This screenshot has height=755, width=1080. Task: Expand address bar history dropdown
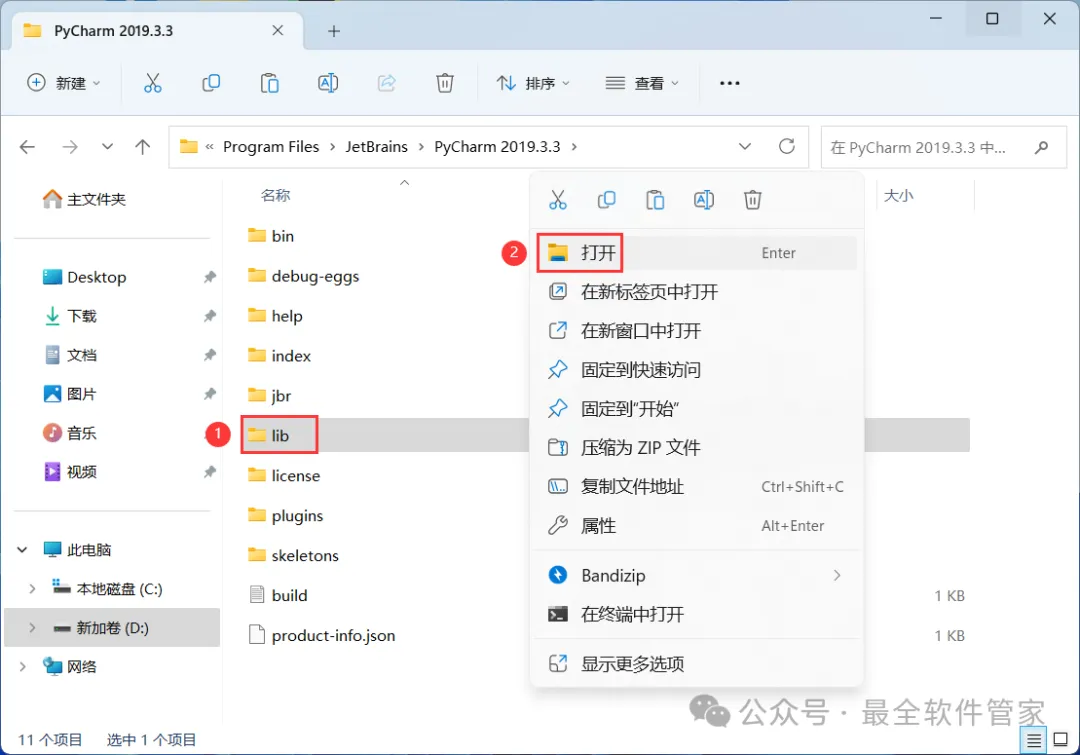click(x=745, y=146)
